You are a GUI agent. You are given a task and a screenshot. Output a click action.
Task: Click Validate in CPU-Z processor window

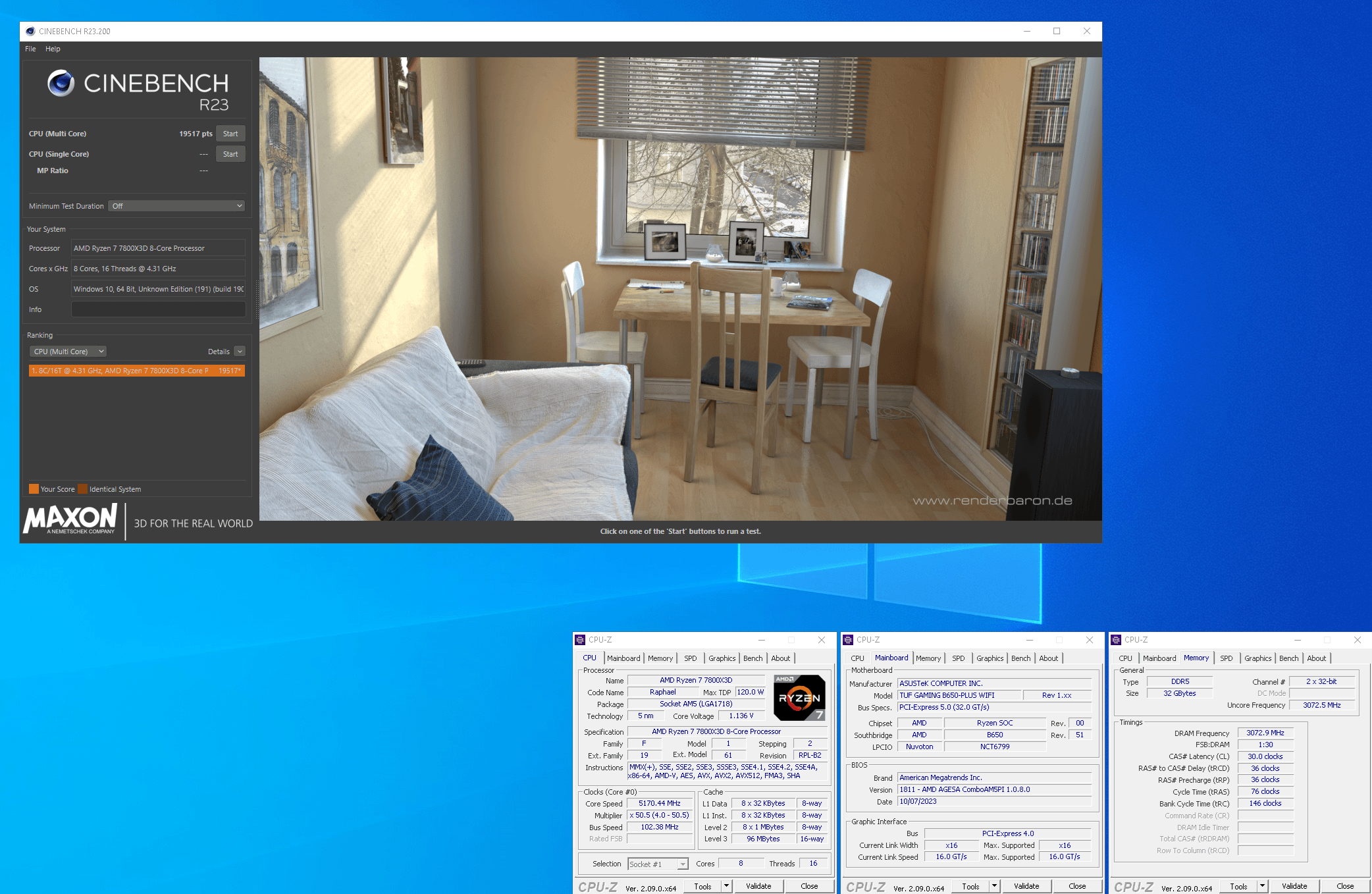(758, 886)
